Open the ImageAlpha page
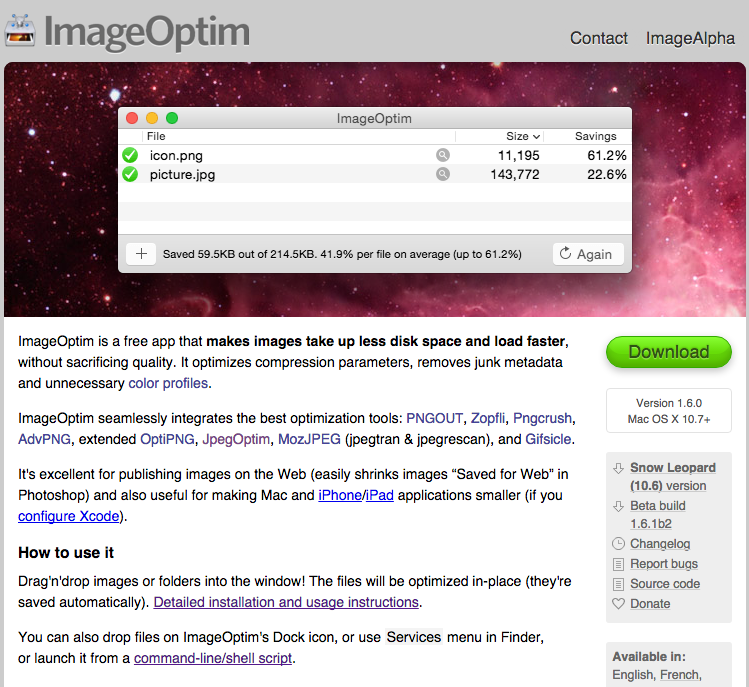 tap(690, 38)
